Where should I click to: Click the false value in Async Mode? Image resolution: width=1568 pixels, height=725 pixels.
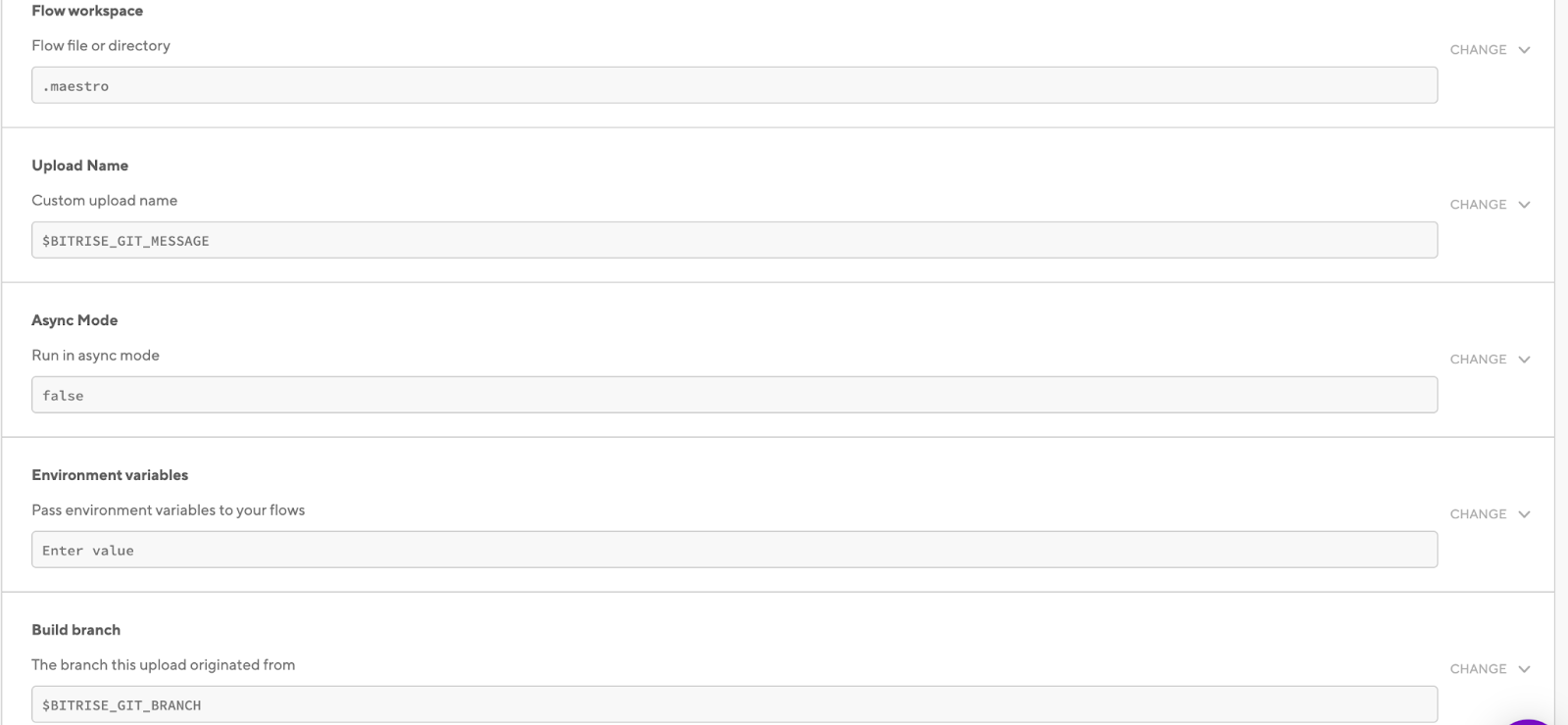click(735, 395)
